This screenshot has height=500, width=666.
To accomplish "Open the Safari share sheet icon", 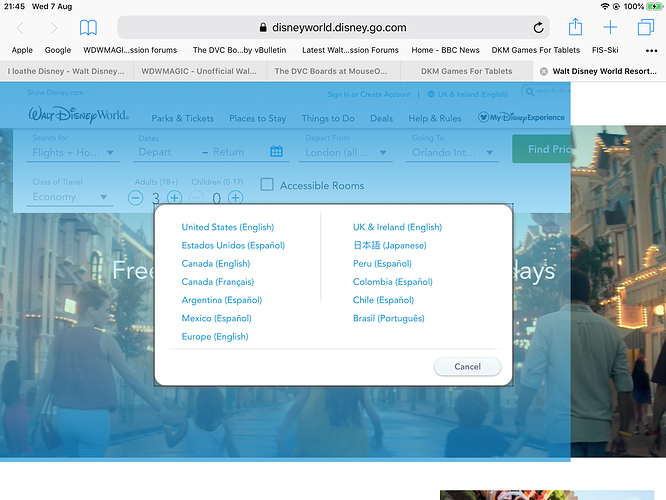I will [x=575, y=27].
